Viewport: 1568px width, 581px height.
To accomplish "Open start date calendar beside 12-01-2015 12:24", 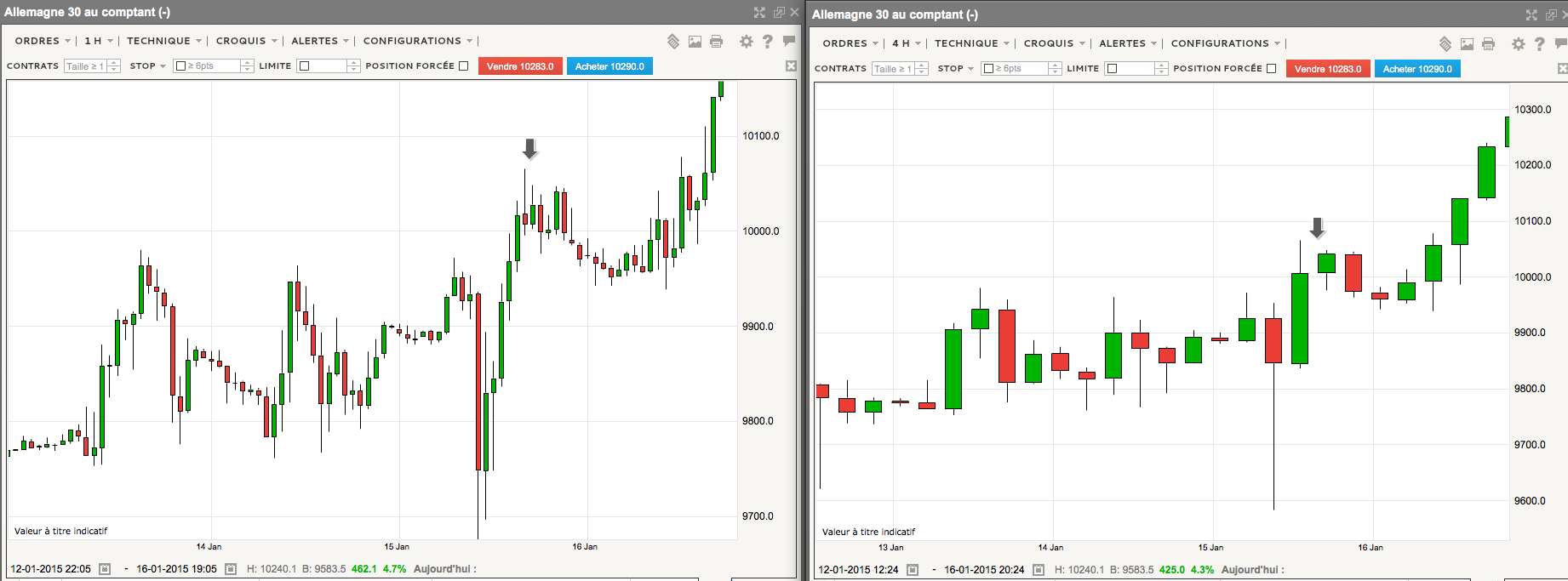I will 913,570.
